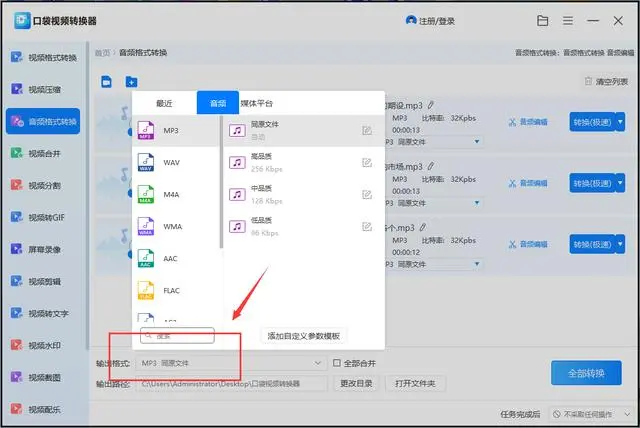The height and width of the screenshot is (428, 640).
Task: Choose FLAC format in the list
Action: pos(176,291)
